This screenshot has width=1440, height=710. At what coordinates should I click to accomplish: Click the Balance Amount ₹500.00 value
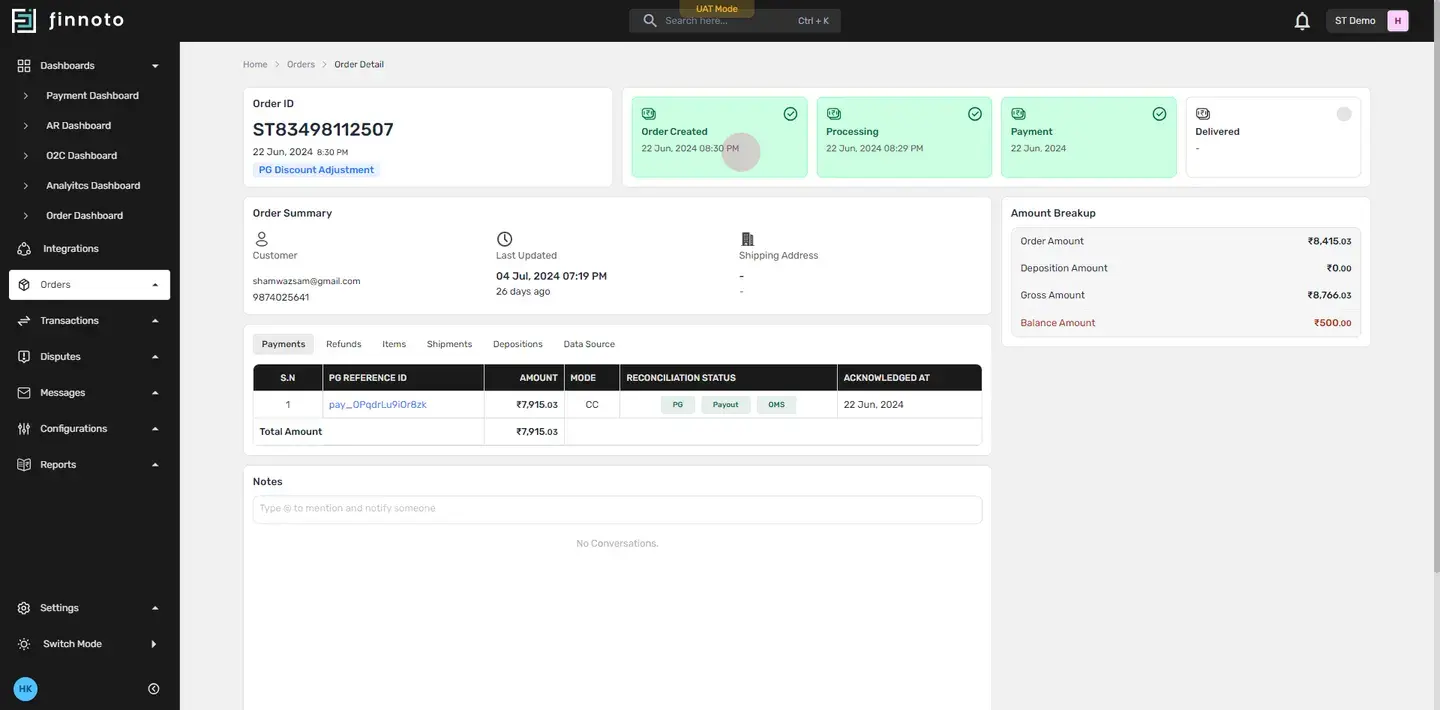coord(1333,323)
